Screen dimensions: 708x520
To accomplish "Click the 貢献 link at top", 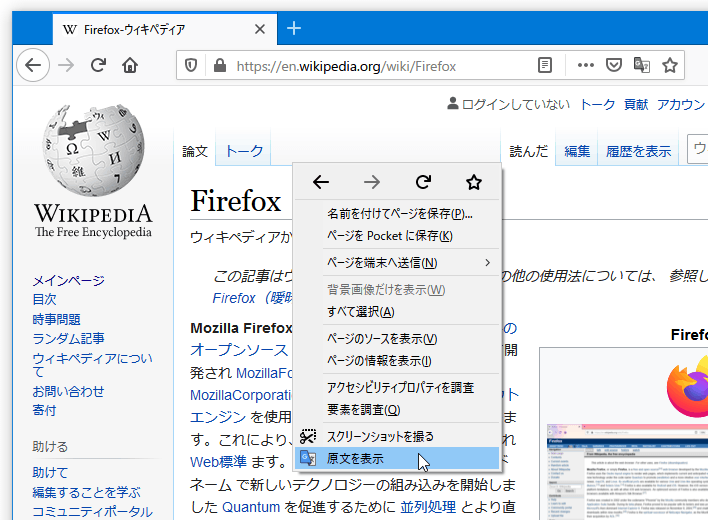I will [636, 105].
